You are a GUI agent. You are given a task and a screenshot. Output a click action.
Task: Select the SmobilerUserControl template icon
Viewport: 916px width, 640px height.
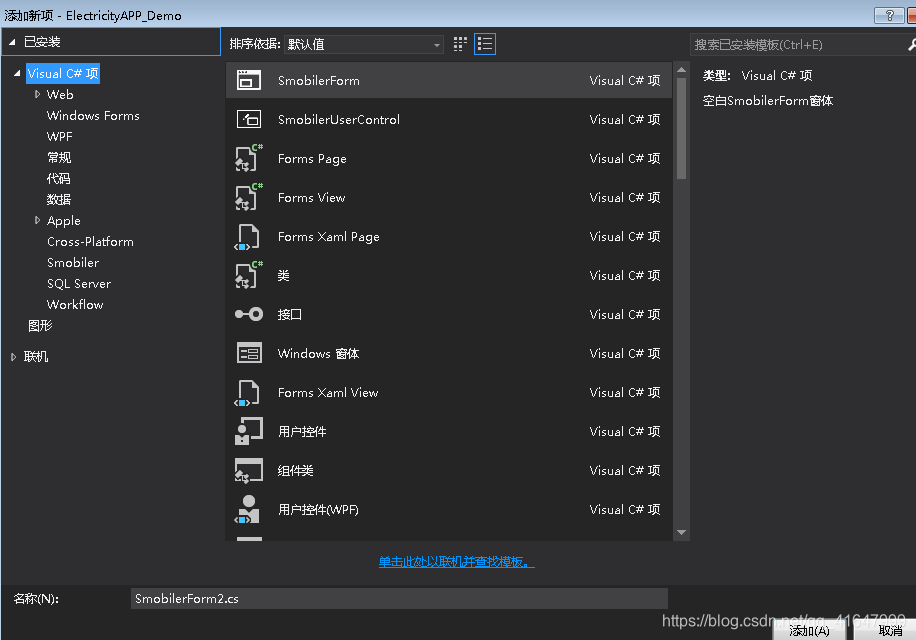249,119
